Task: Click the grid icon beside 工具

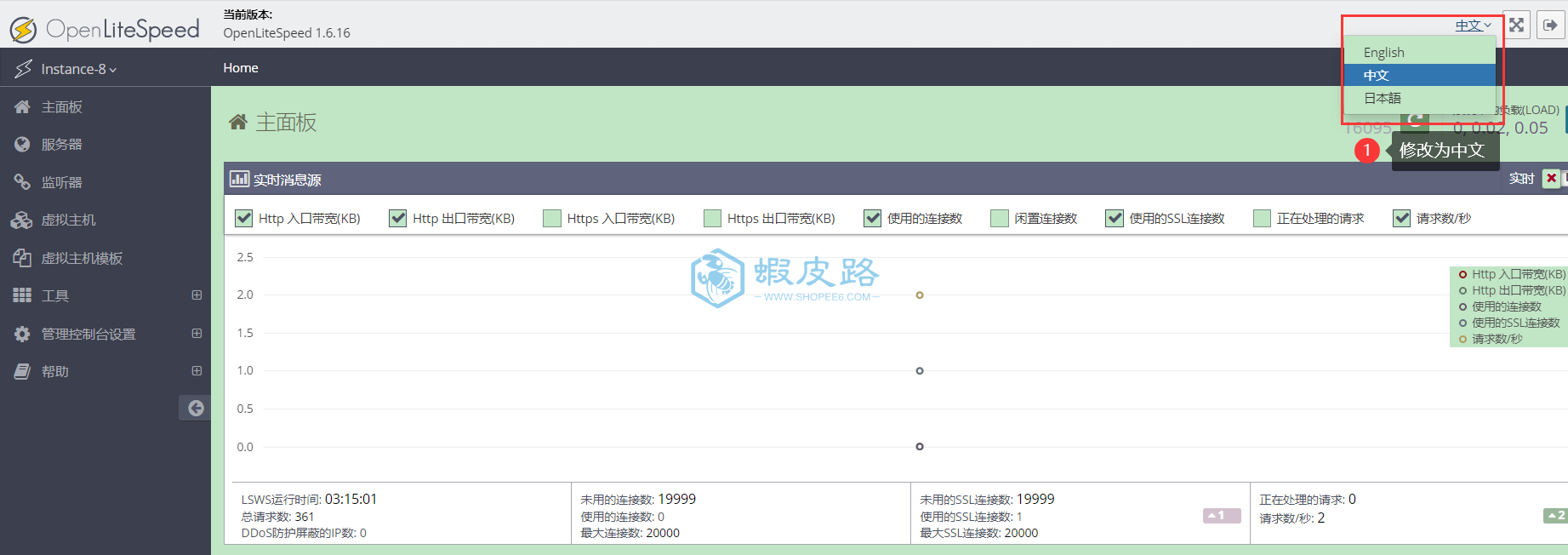Action: click(22, 295)
